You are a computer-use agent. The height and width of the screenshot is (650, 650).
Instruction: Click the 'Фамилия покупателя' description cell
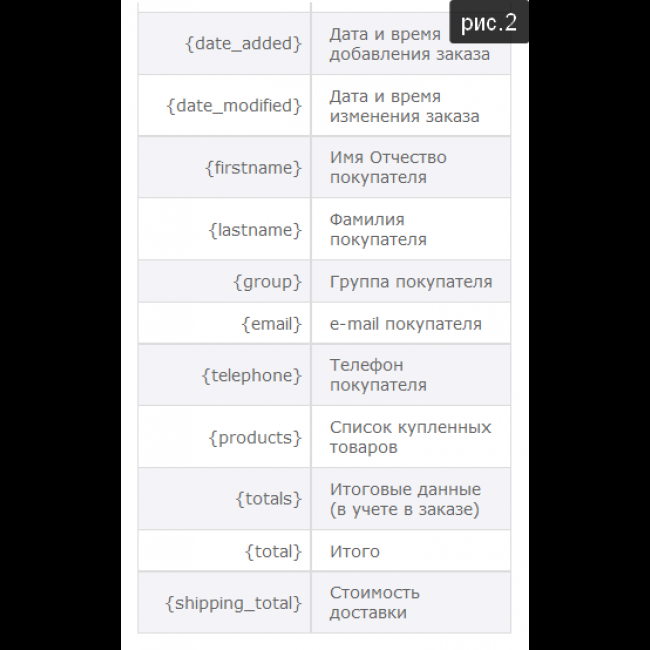[378, 230]
